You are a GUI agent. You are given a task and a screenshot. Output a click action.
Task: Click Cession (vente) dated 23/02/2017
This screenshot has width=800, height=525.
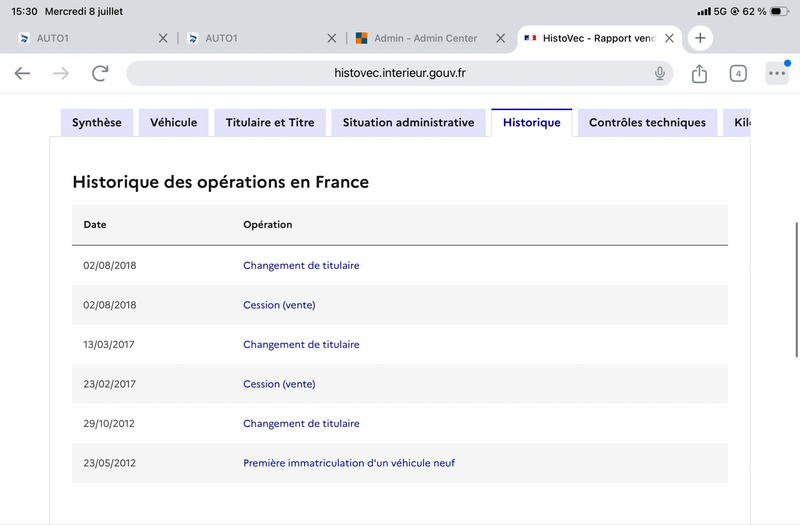pos(279,384)
